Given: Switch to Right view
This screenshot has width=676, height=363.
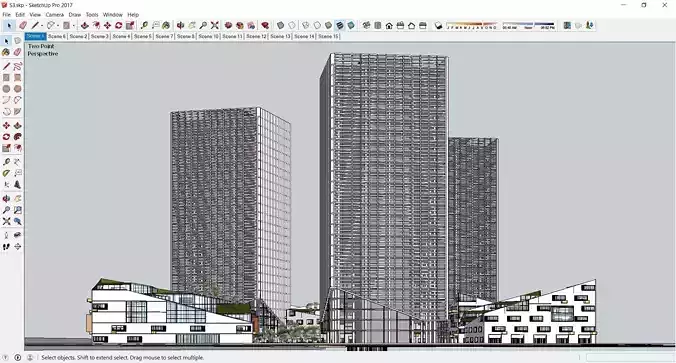Looking at the screenshot, I should pyautogui.click(x=400, y=25).
